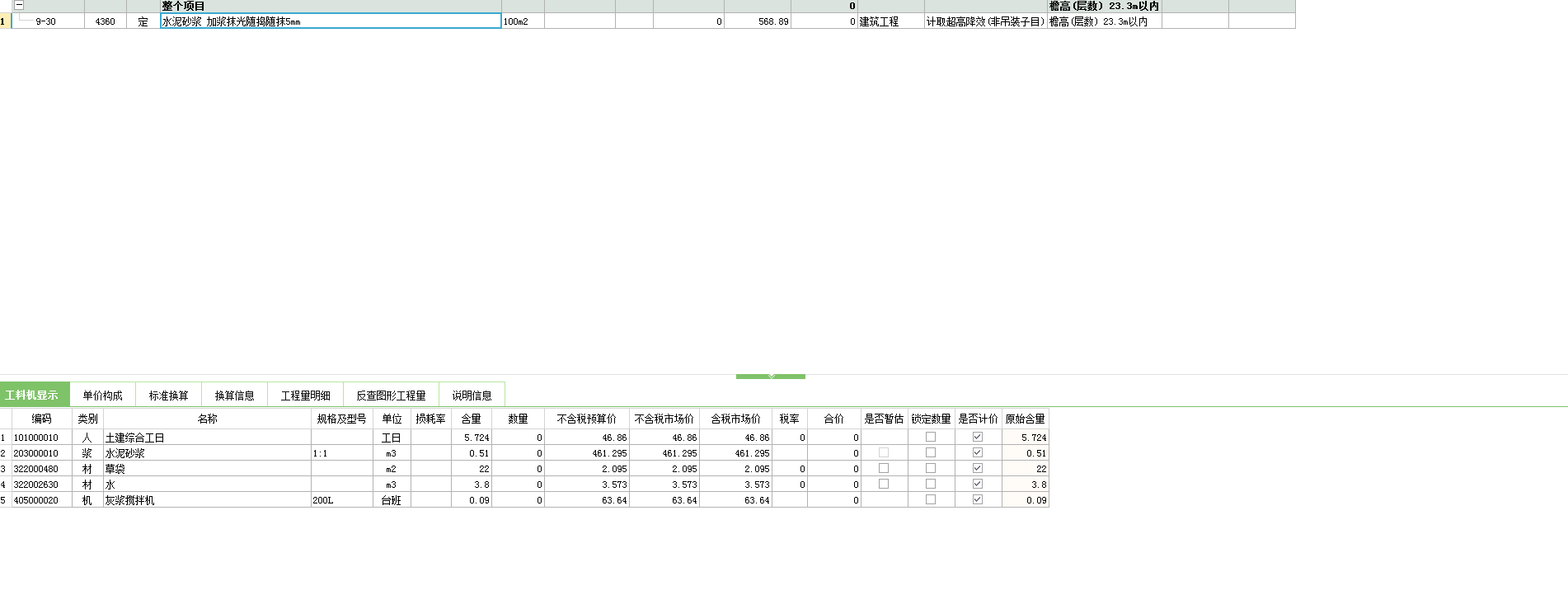1568x604 pixels.
Task: Select the 台班 unit cell
Action: 392,500
